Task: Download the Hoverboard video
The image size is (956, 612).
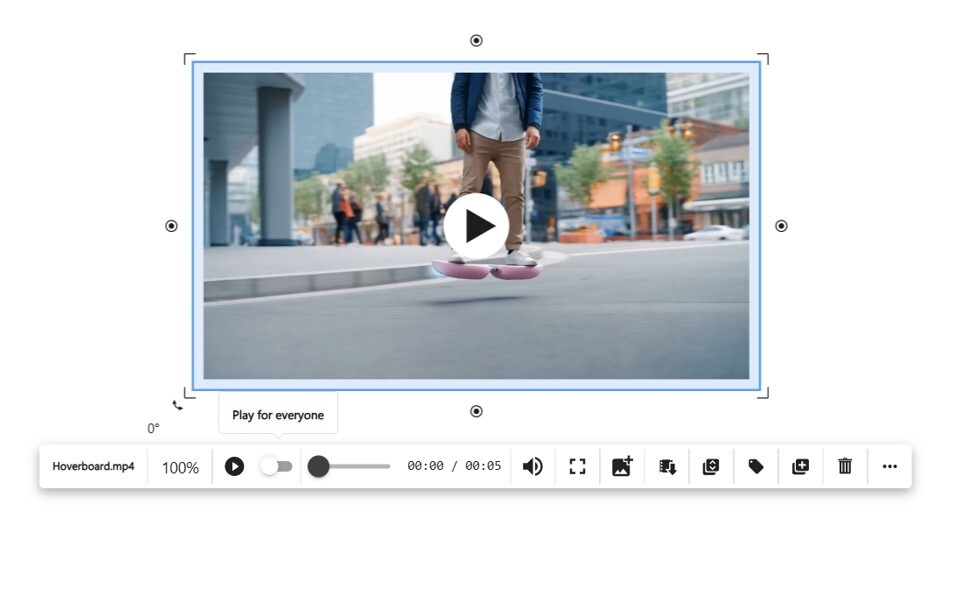Action: 665,466
